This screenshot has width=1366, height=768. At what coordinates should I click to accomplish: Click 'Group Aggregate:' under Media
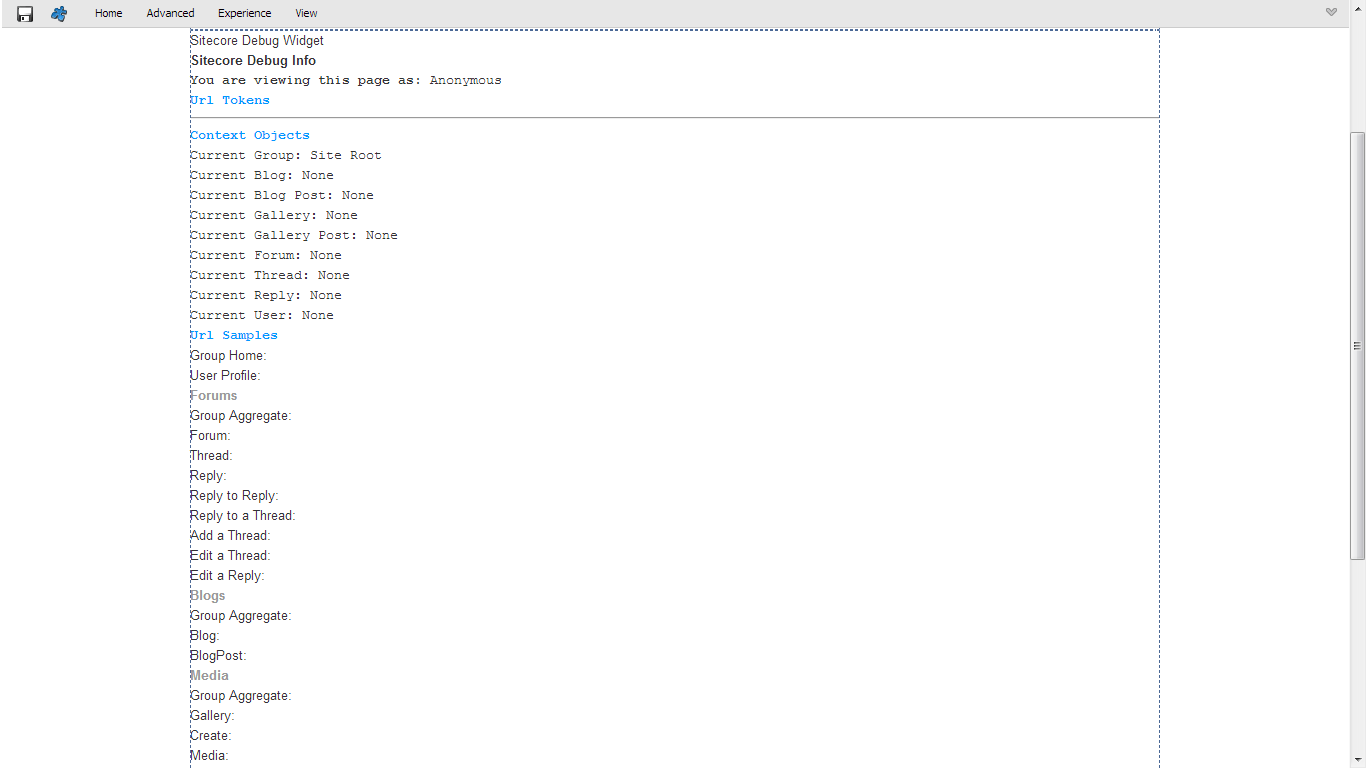tap(241, 696)
